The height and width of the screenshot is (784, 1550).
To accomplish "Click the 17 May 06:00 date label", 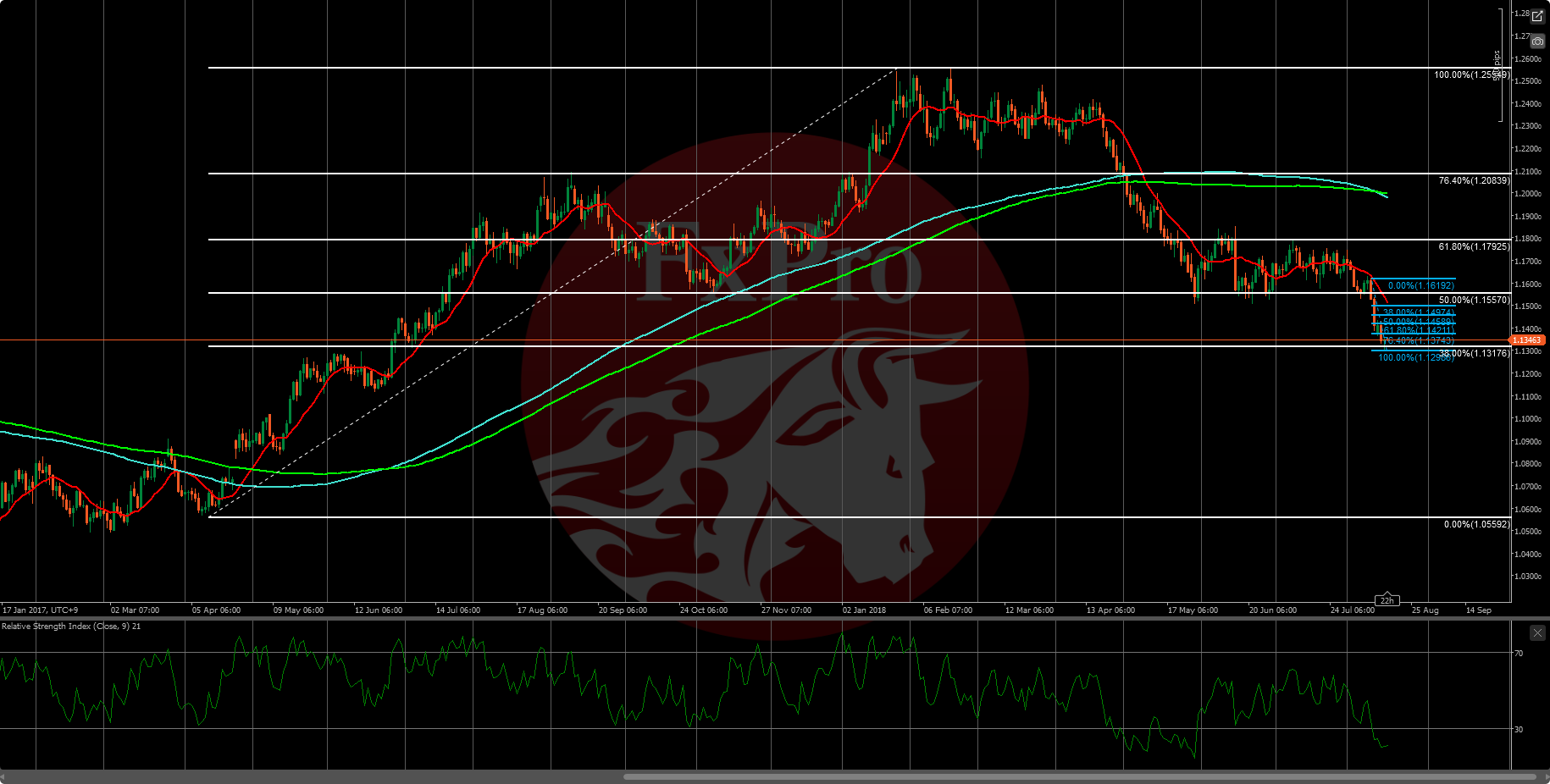I will [1193, 610].
